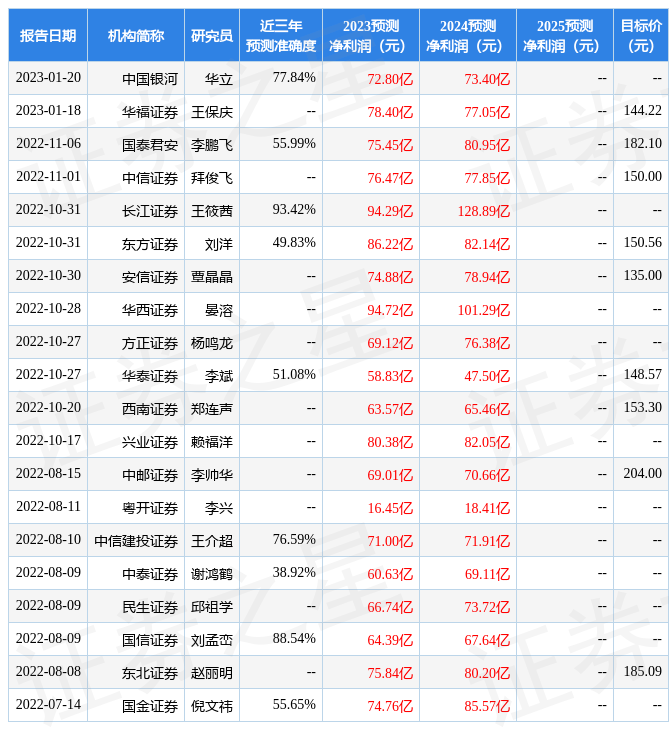Select the 东方证券 institution cell
Screen dimensions: 669x730
(x=136, y=243)
